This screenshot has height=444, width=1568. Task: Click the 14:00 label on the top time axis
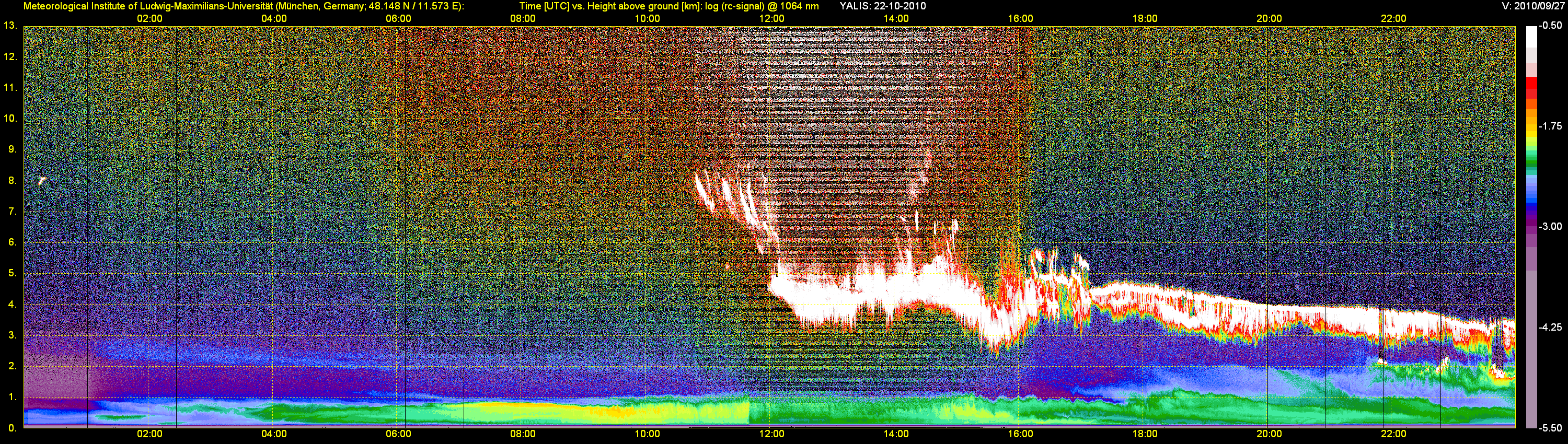pyautogui.click(x=896, y=18)
